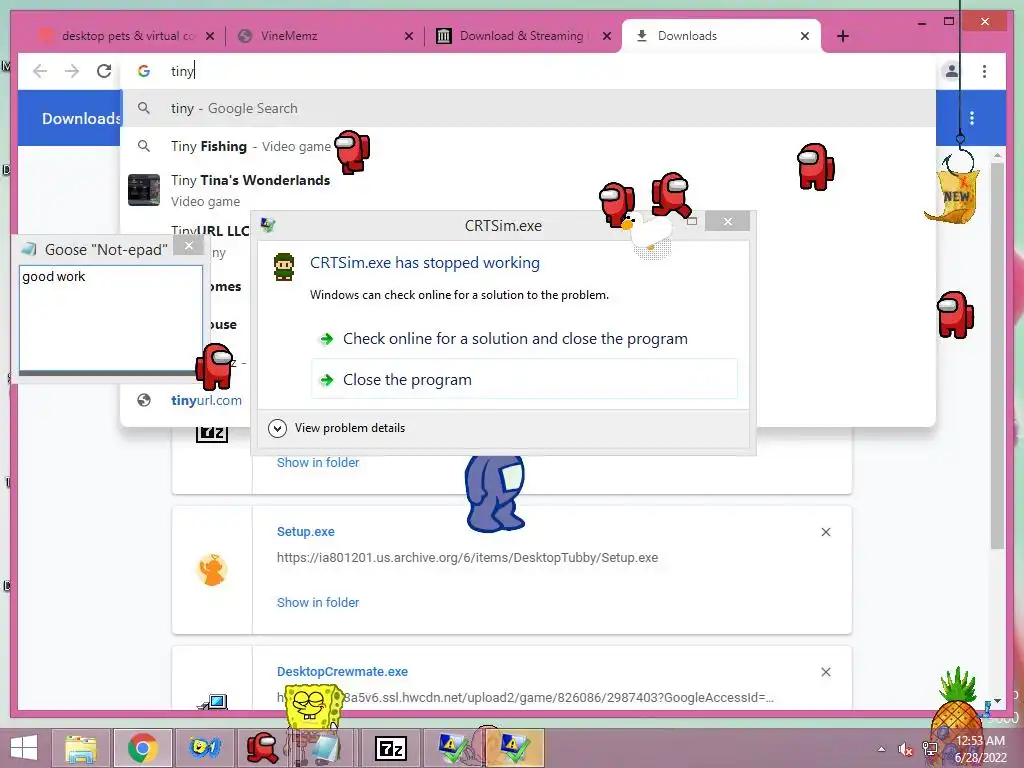Click the Chrome taskbar icon
This screenshot has height=768, width=1024.
coord(142,748)
